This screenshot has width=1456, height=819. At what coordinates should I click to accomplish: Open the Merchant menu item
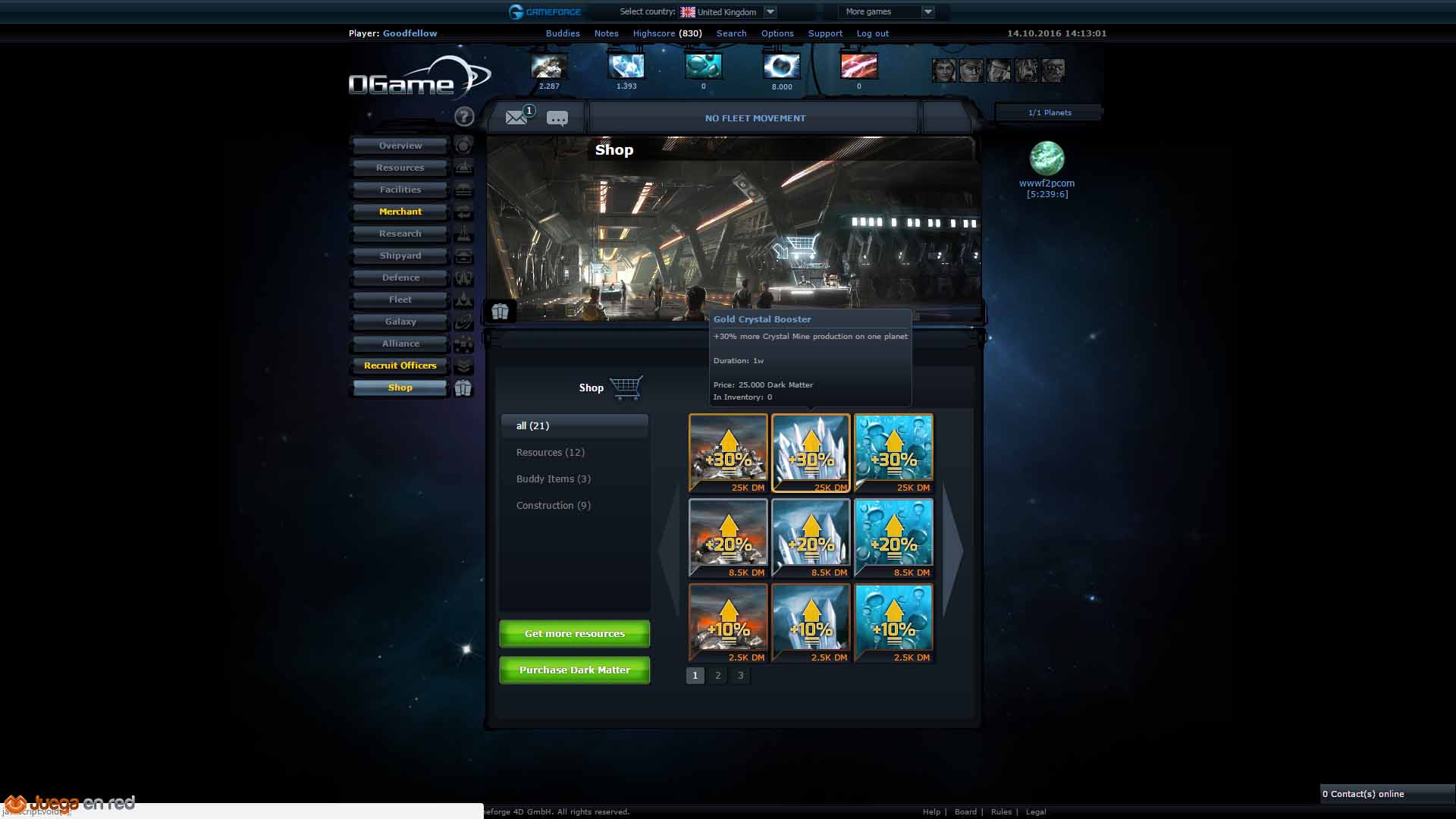coord(400,212)
